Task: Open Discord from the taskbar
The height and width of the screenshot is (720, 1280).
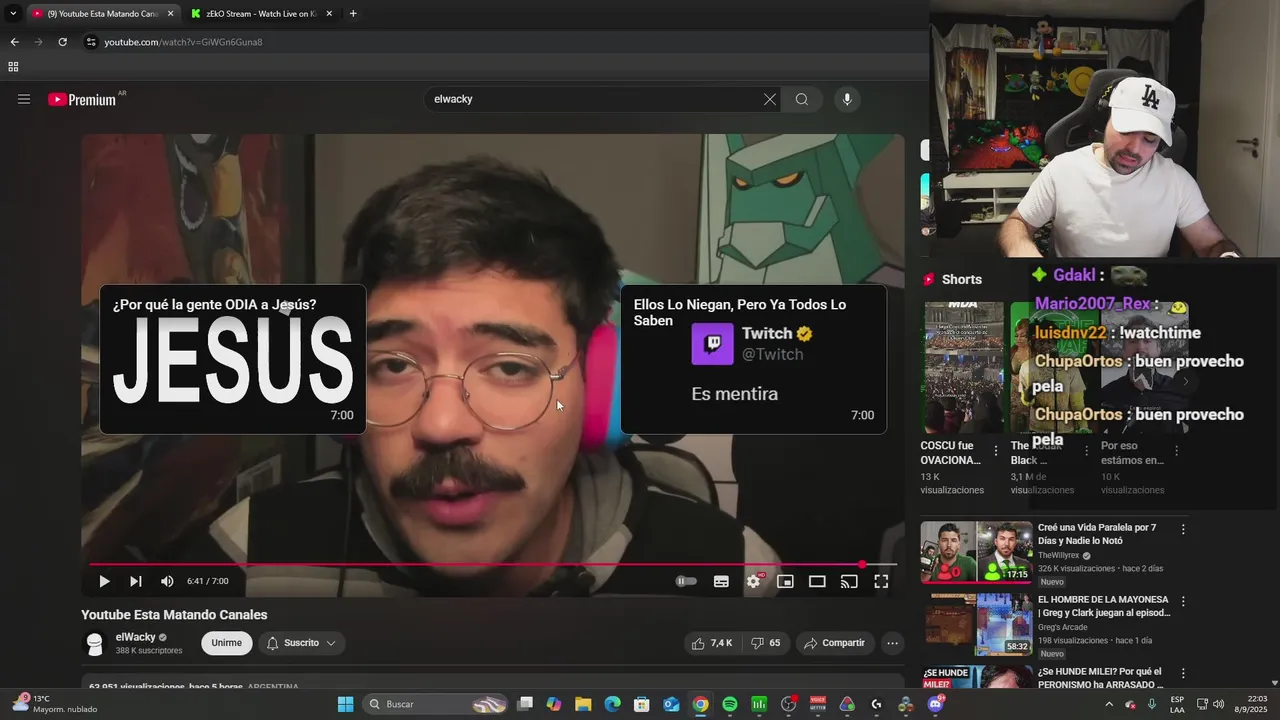Action: coord(935,704)
